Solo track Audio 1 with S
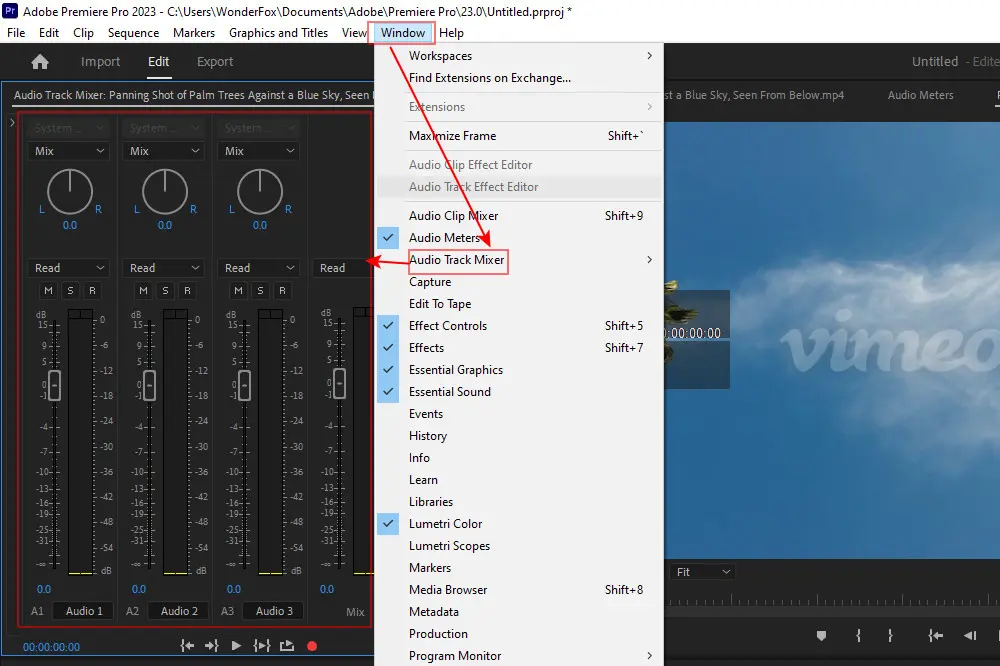Screen dimensions: 1000x666 (70, 290)
